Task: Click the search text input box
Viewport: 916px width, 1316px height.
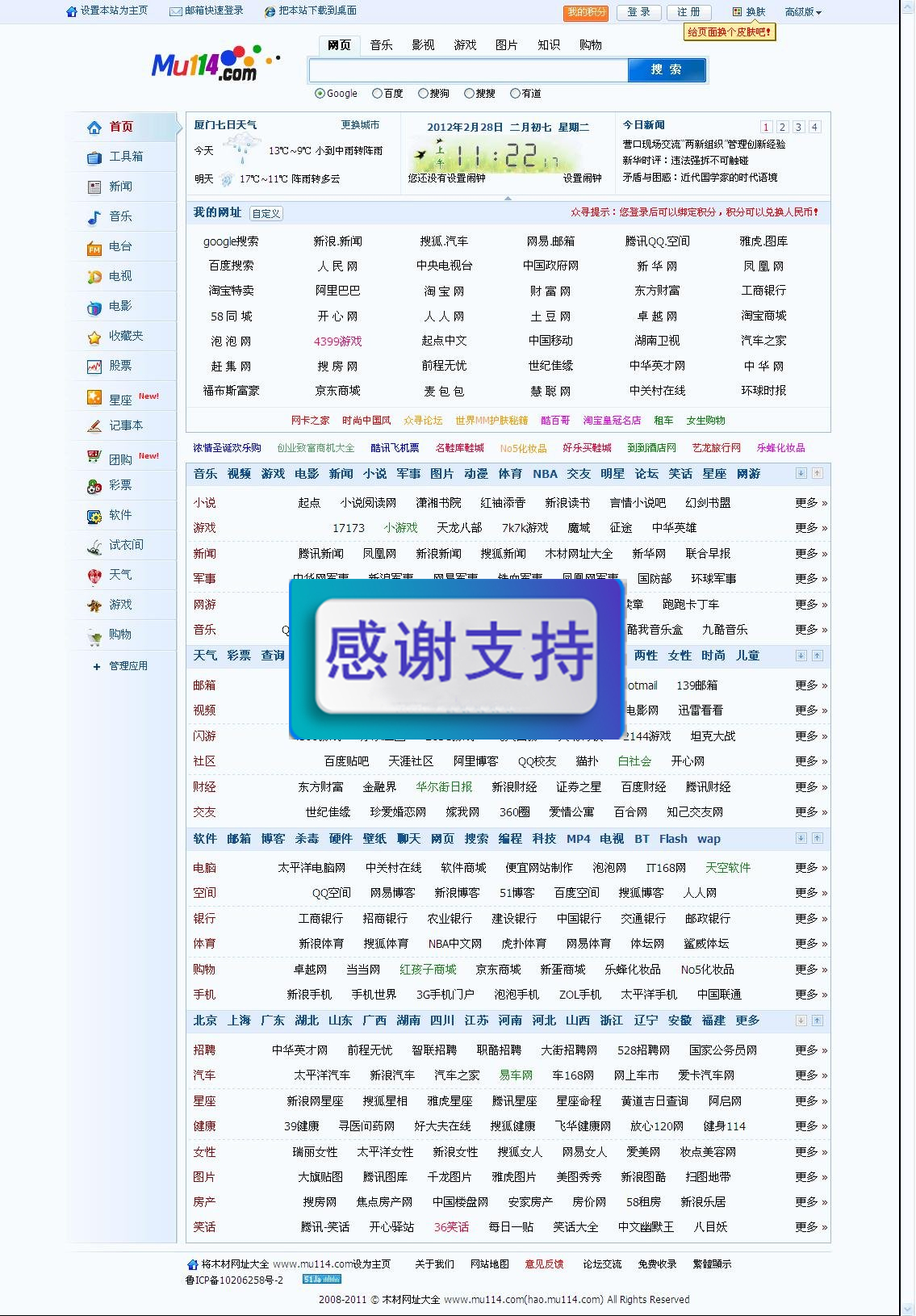Action: (468, 70)
